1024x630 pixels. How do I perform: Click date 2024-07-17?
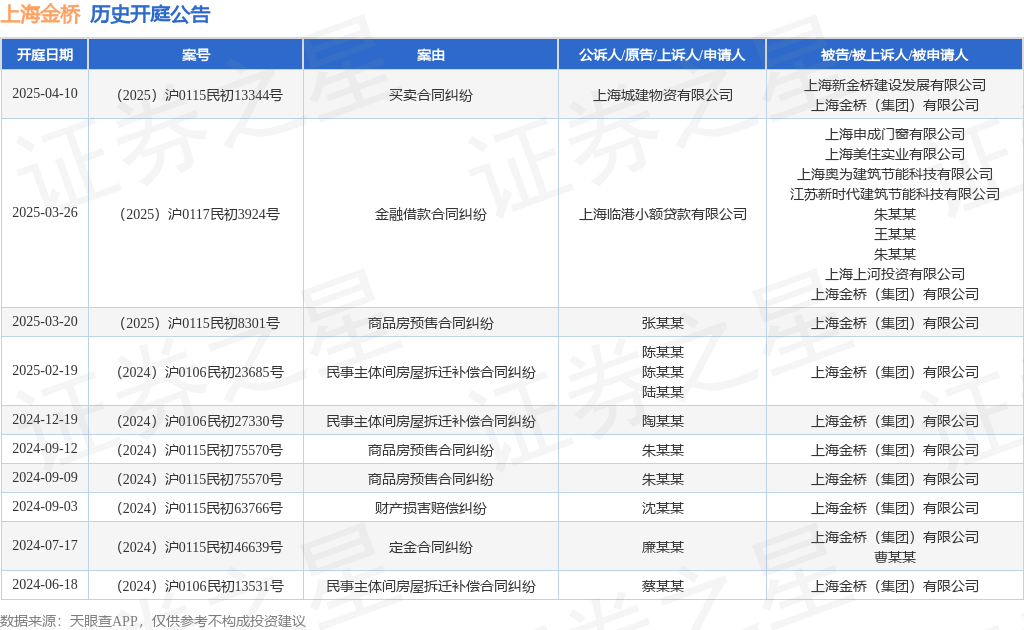(x=44, y=546)
